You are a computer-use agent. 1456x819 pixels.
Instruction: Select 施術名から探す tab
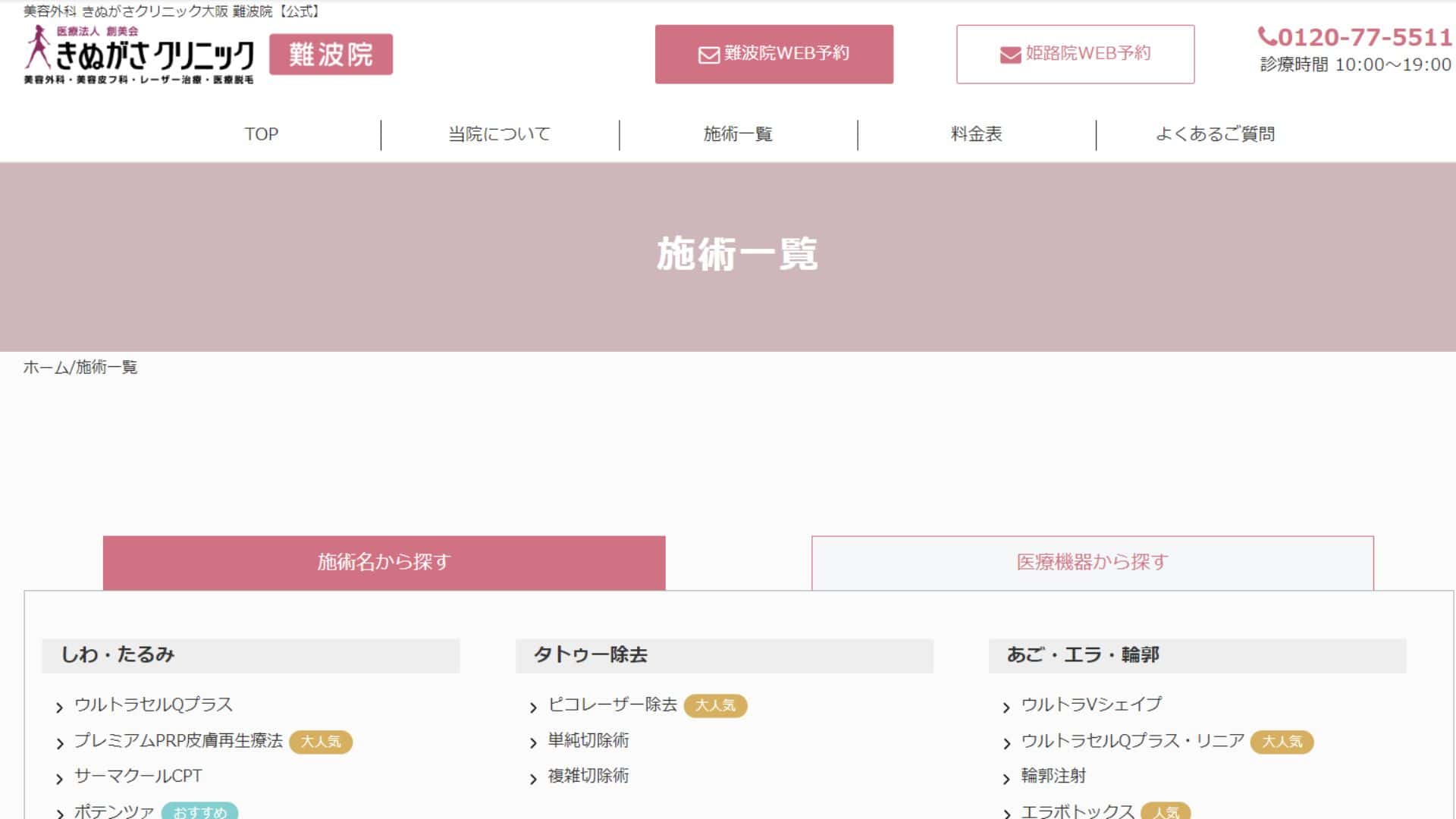[x=384, y=563]
